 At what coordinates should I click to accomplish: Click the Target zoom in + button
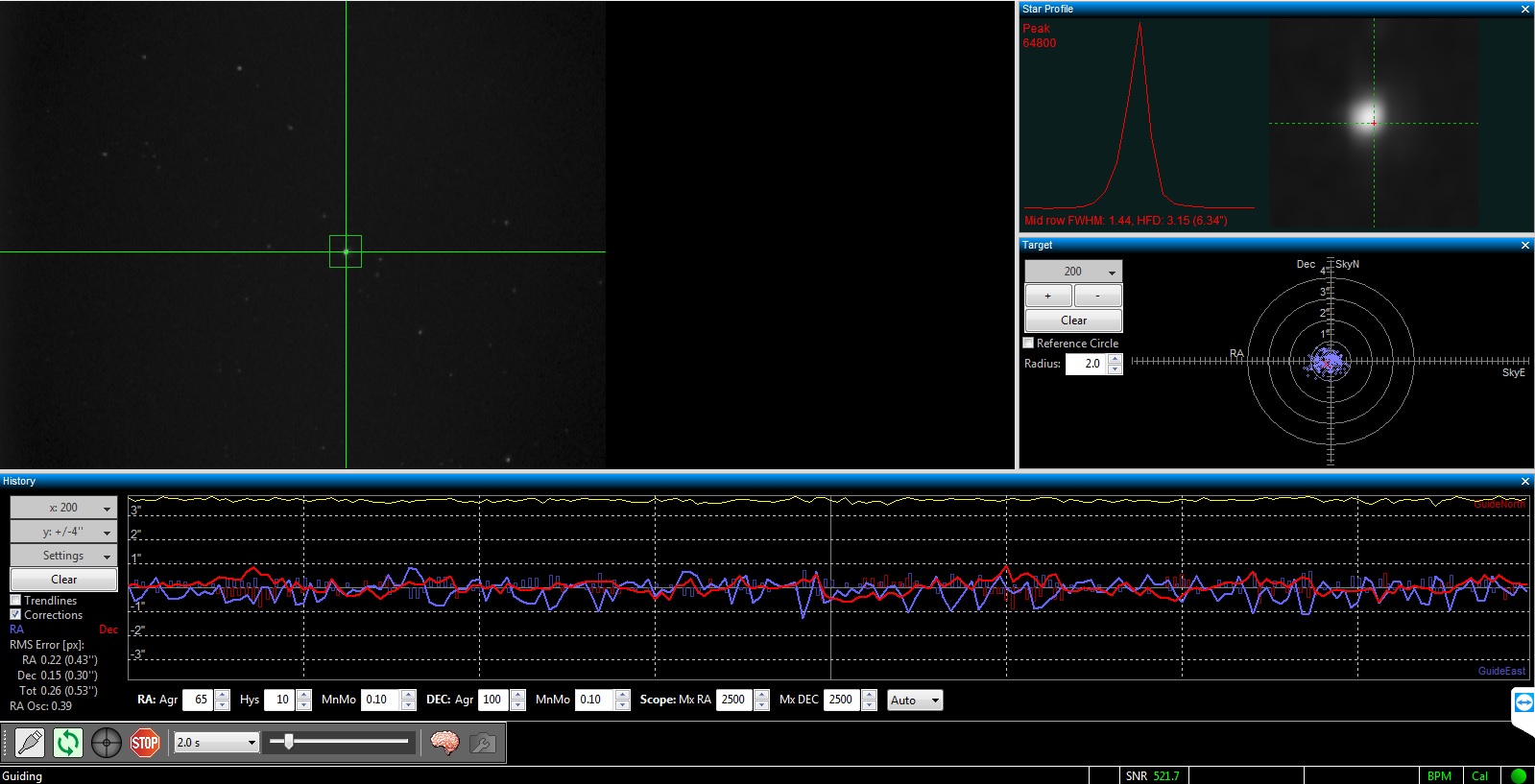[x=1048, y=296]
